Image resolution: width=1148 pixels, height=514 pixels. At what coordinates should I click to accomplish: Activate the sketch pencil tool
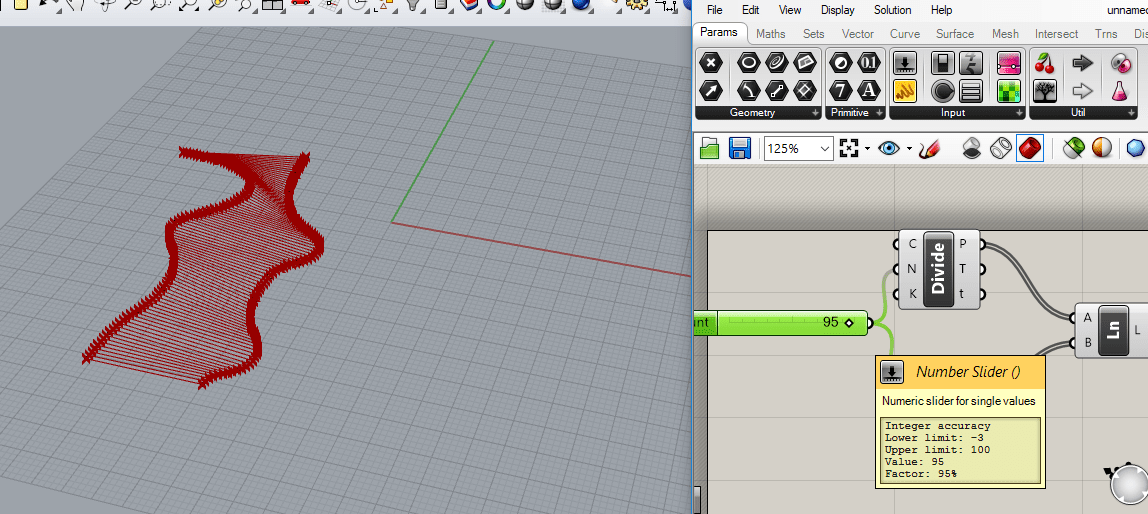point(928,148)
